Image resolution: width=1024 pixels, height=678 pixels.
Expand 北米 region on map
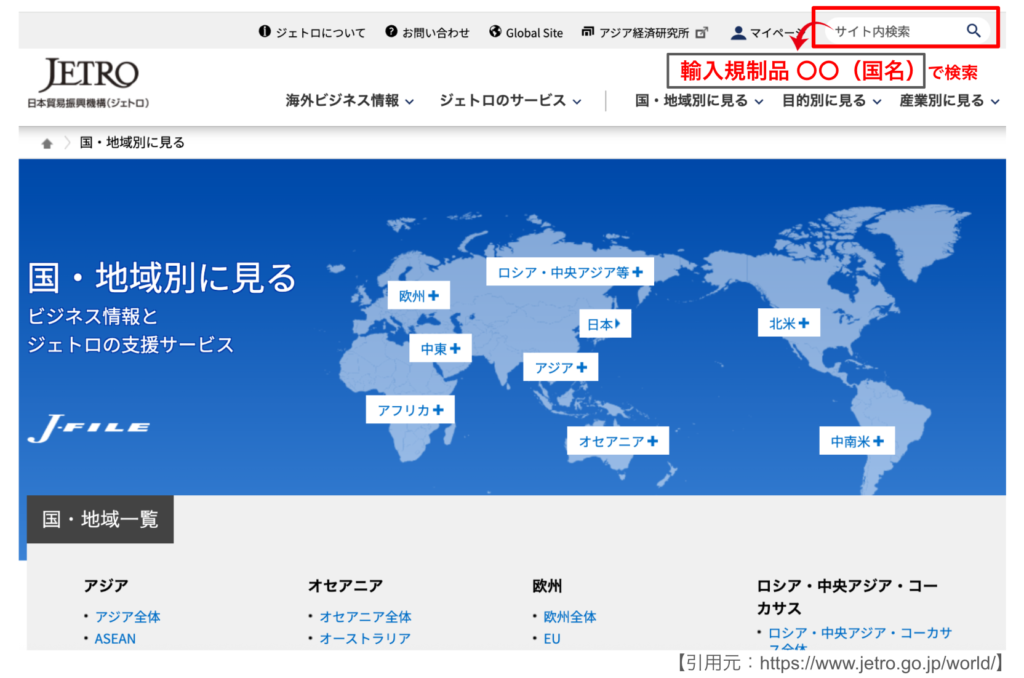(788, 323)
